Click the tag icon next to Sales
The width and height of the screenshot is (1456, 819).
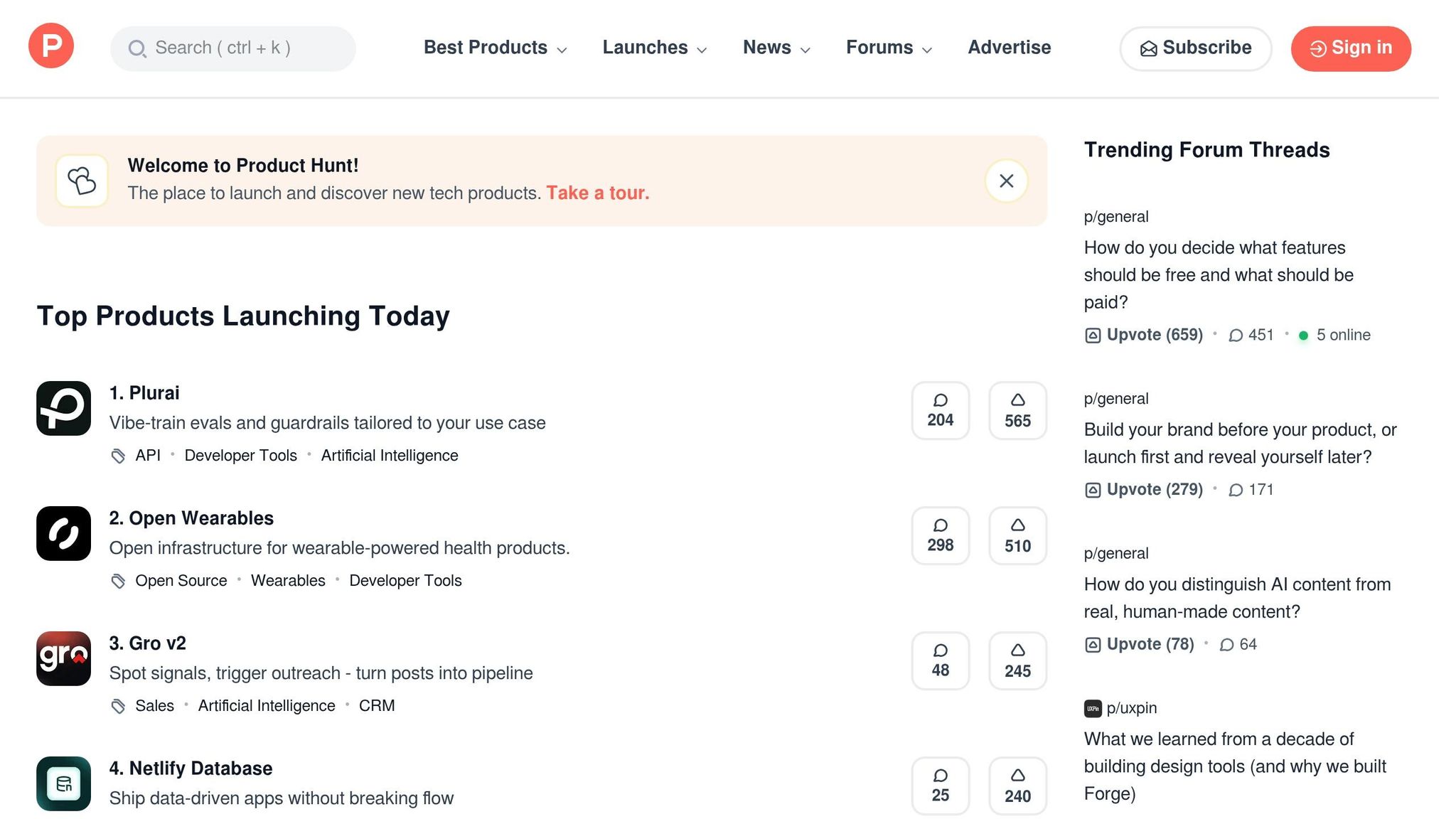(118, 705)
